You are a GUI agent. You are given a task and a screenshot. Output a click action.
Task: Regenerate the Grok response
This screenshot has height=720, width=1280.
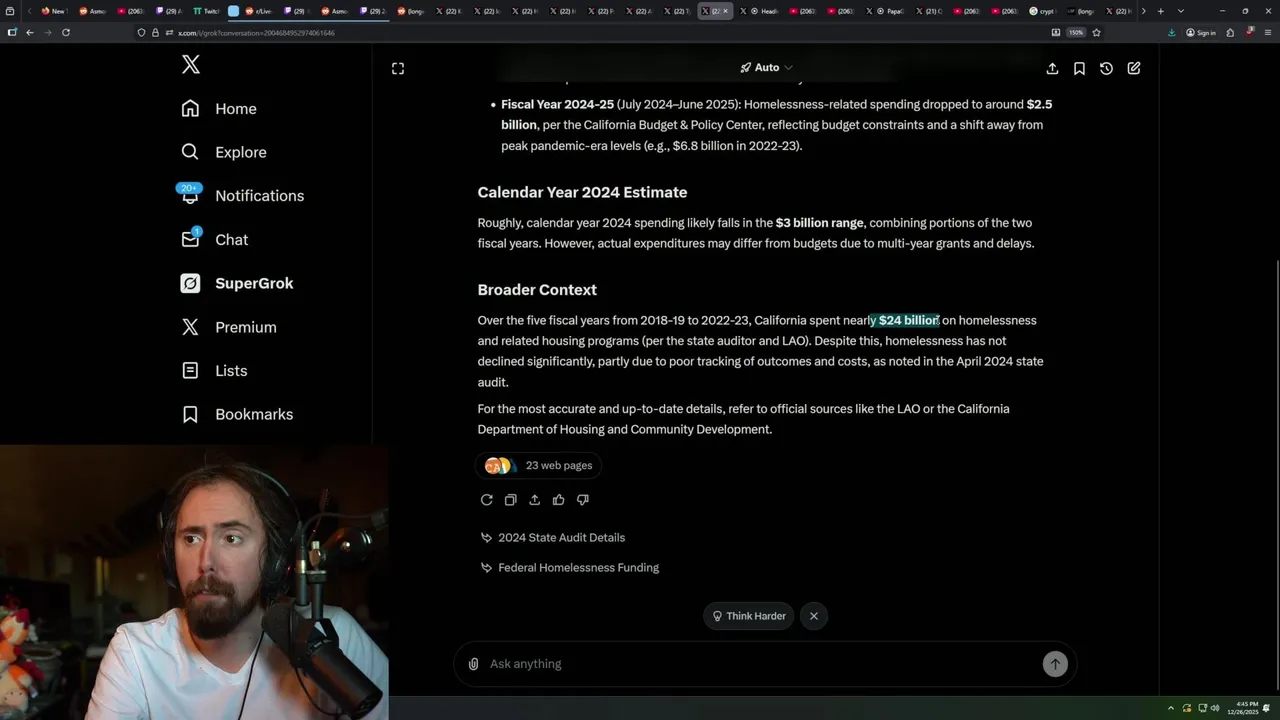point(486,500)
